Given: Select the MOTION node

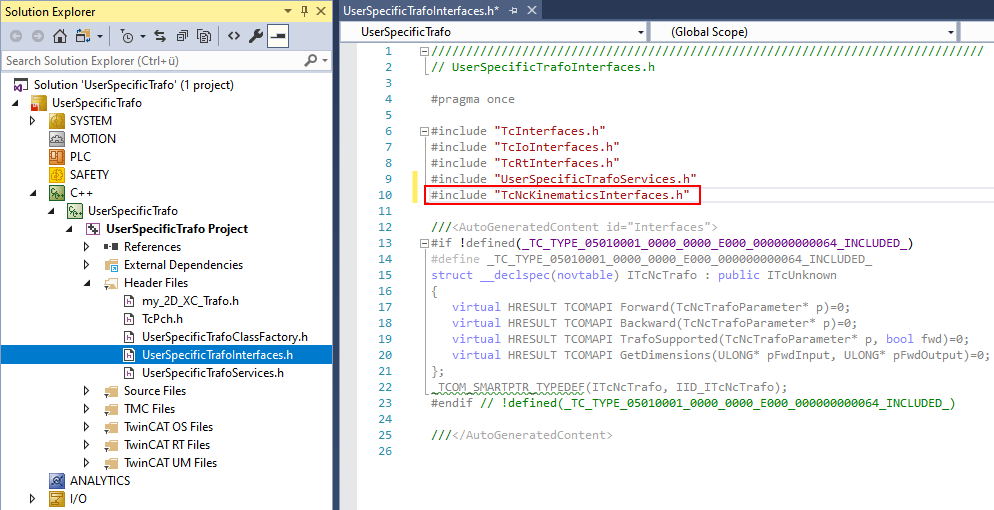Looking at the screenshot, I should (x=93, y=139).
